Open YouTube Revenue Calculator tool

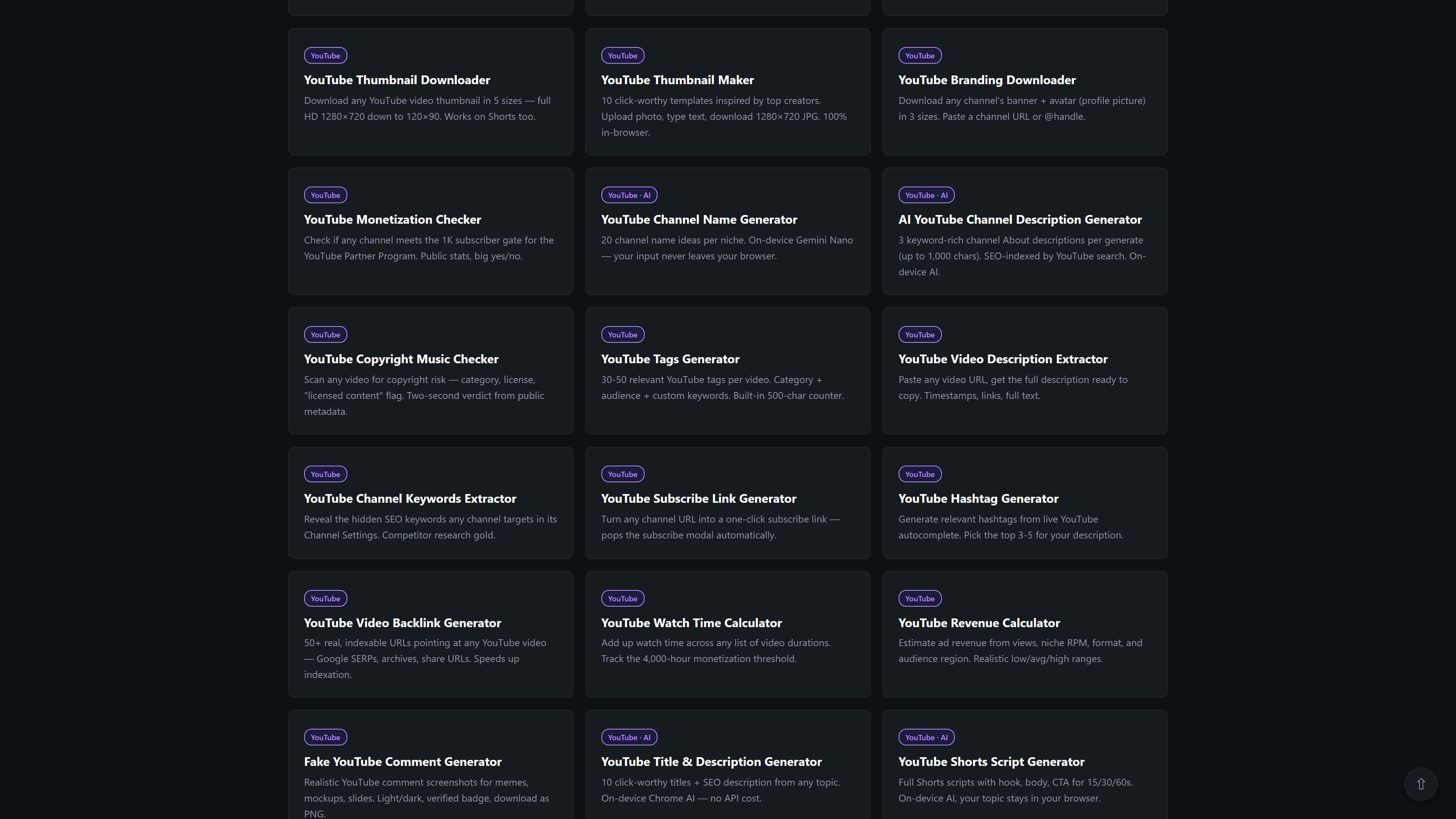pos(978,623)
